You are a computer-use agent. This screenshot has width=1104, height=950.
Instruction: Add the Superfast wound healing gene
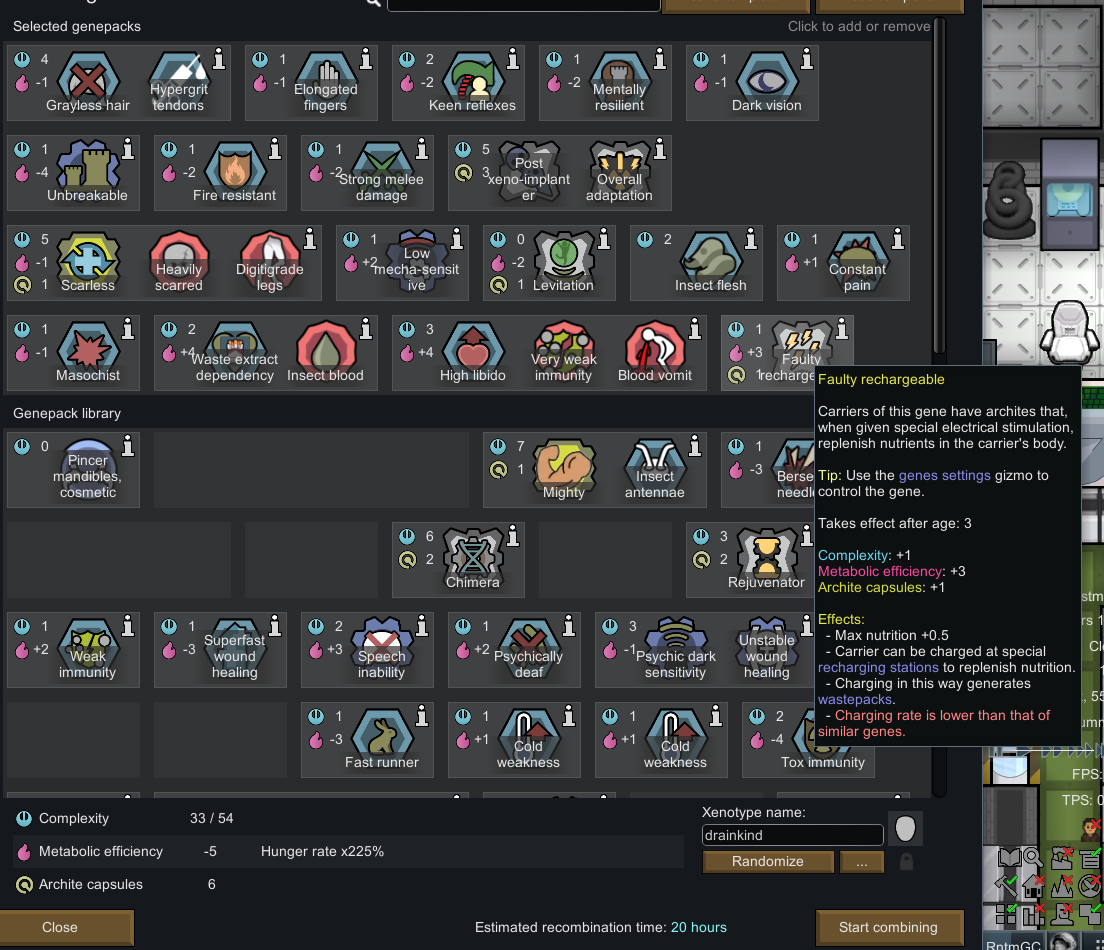(235, 650)
